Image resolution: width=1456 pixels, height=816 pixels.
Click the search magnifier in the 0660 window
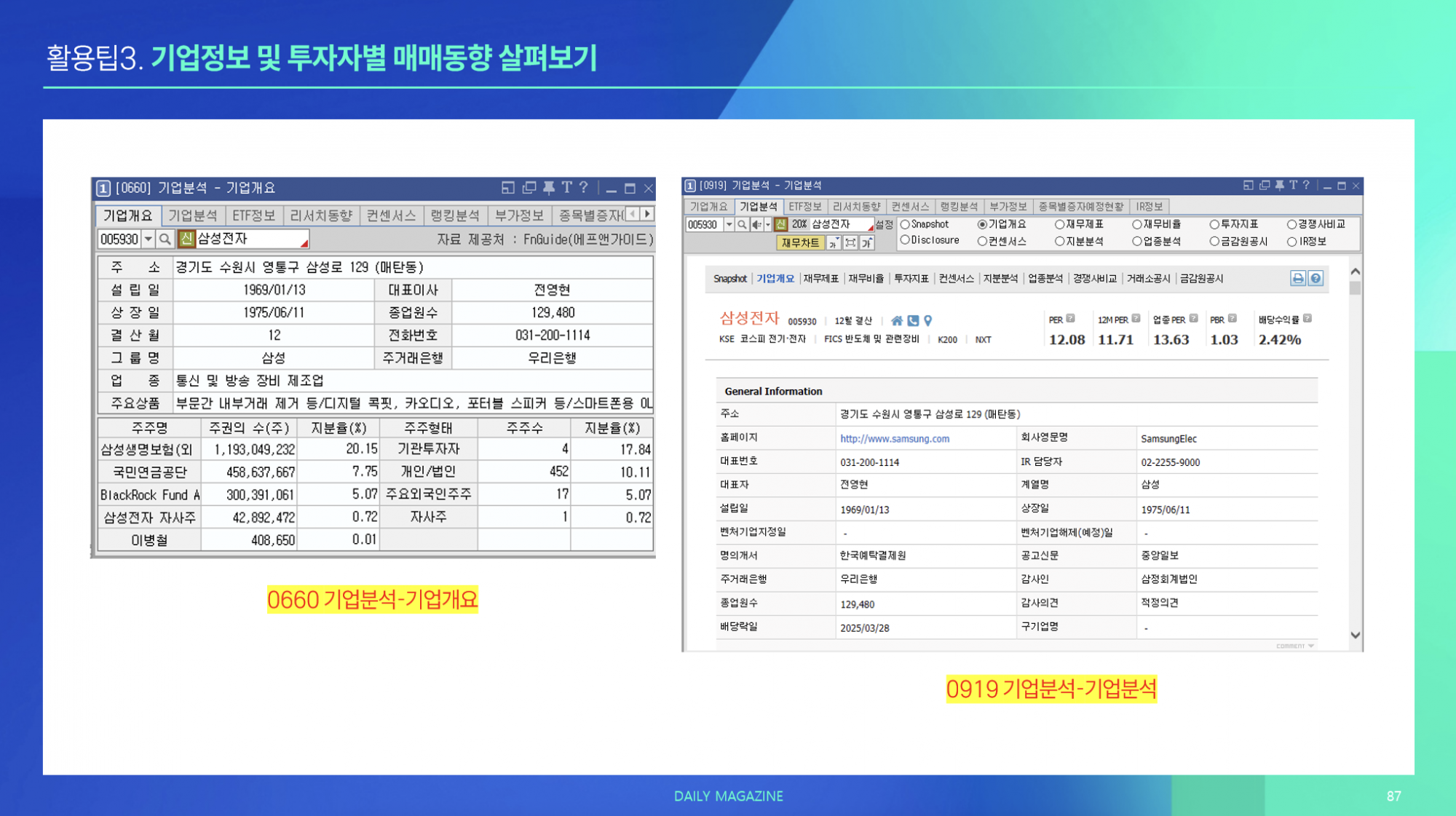tap(165, 238)
